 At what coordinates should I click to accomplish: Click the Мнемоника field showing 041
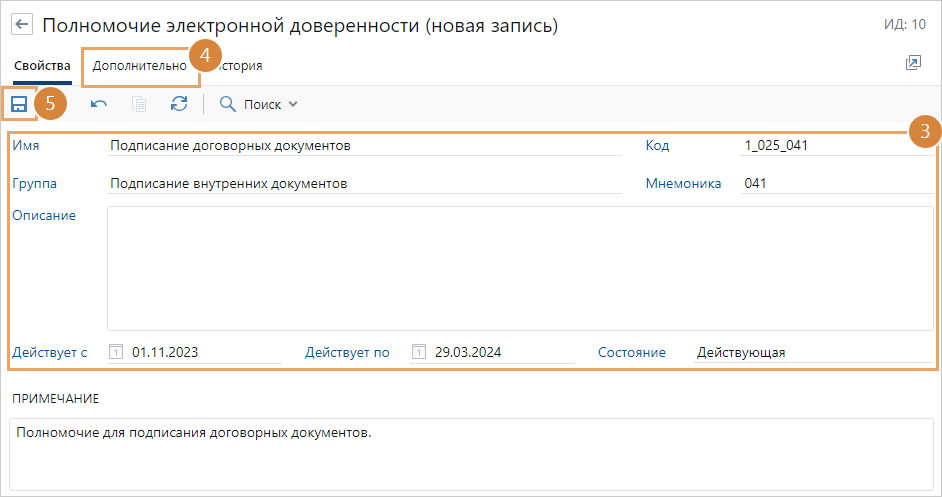pos(836,184)
